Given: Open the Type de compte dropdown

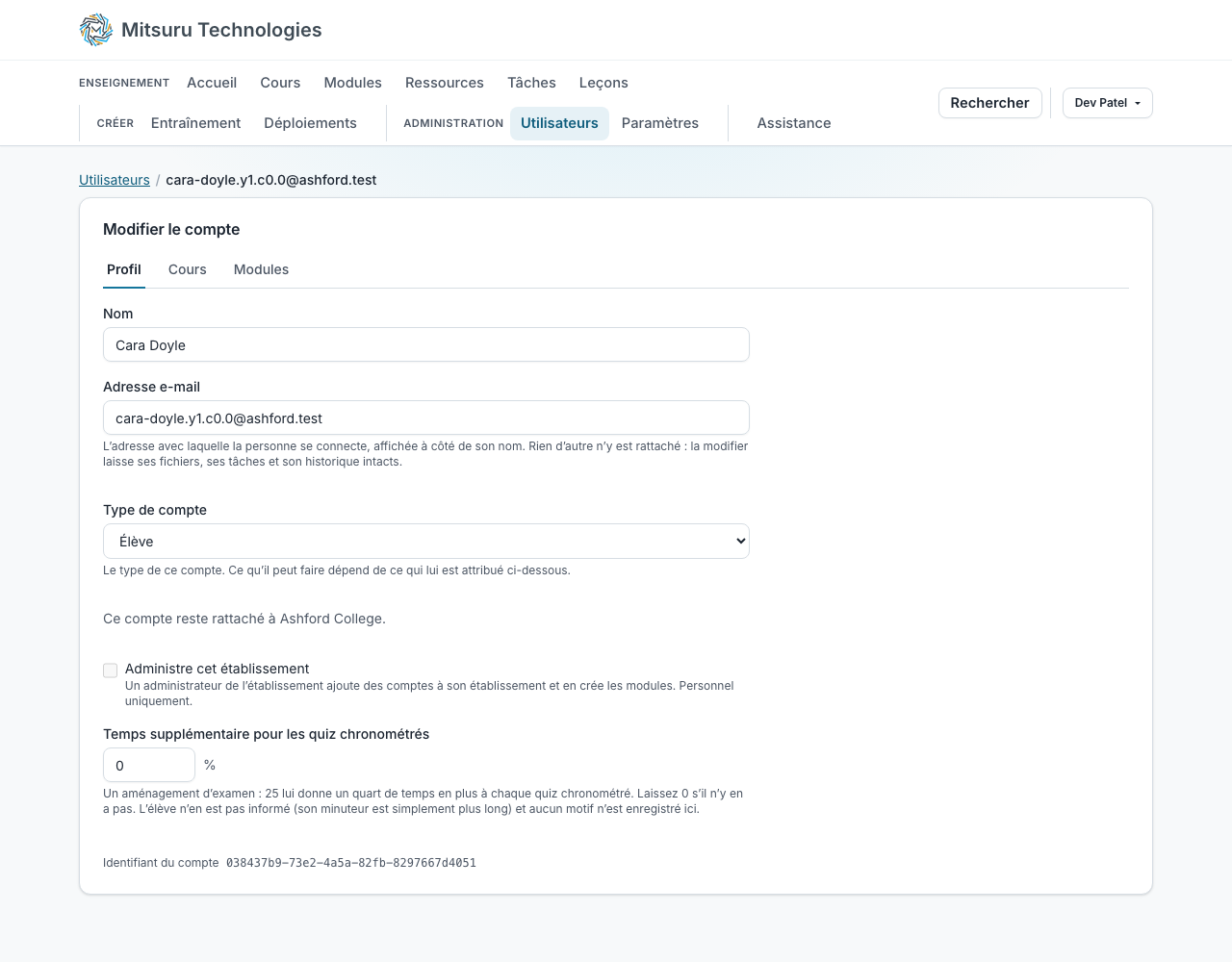Looking at the screenshot, I should [426, 542].
